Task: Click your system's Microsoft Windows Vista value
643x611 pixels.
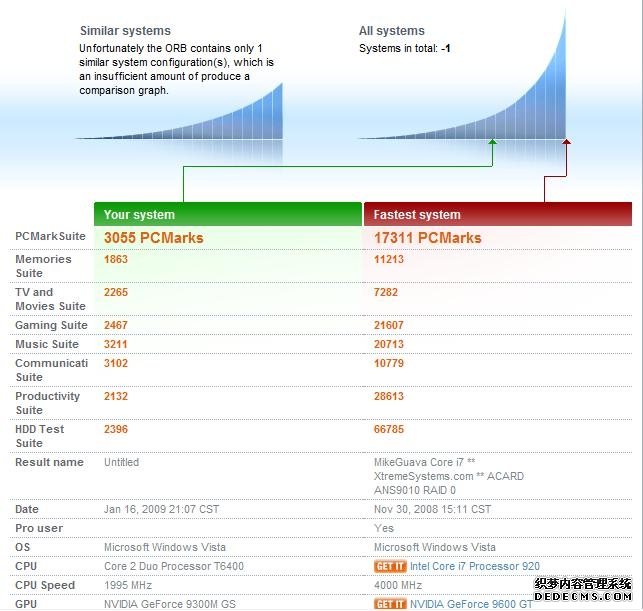Action: (164, 547)
